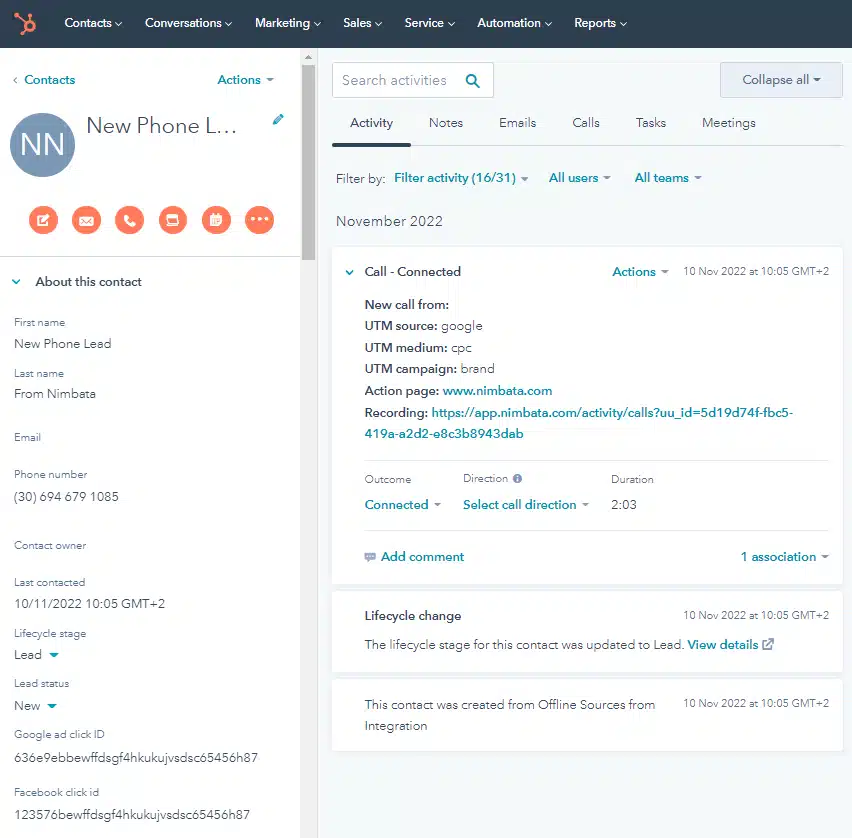Open the All teams filter dropdown

pyautogui.click(x=668, y=178)
